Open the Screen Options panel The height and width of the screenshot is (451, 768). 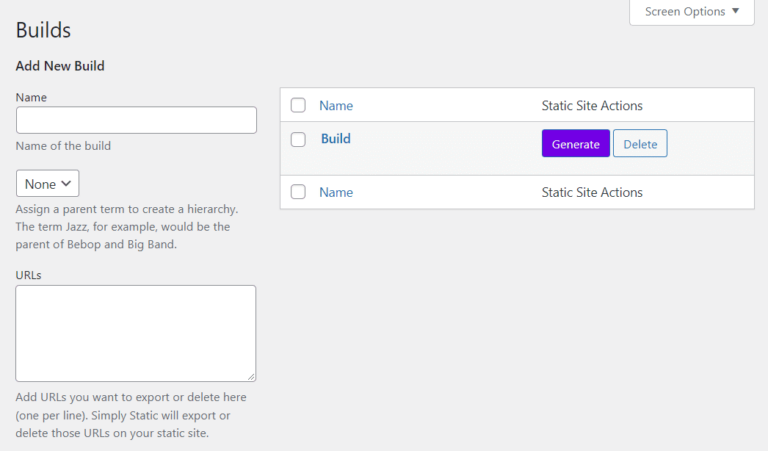691,12
